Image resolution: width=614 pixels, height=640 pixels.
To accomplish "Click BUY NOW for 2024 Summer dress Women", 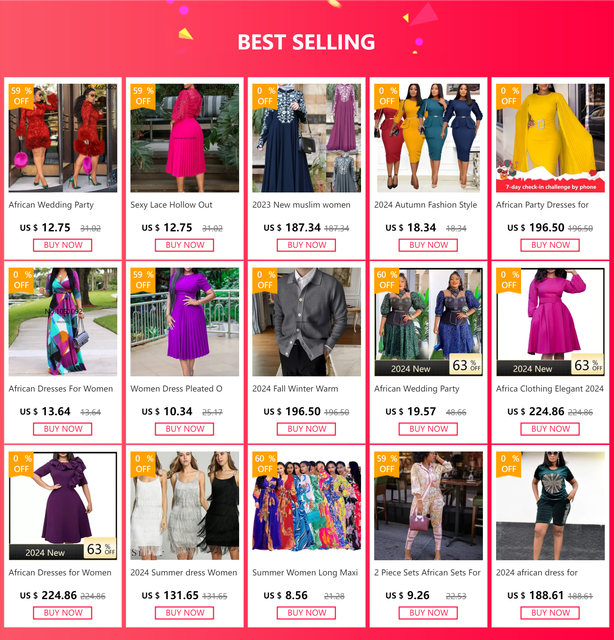I will click(184, 613).
